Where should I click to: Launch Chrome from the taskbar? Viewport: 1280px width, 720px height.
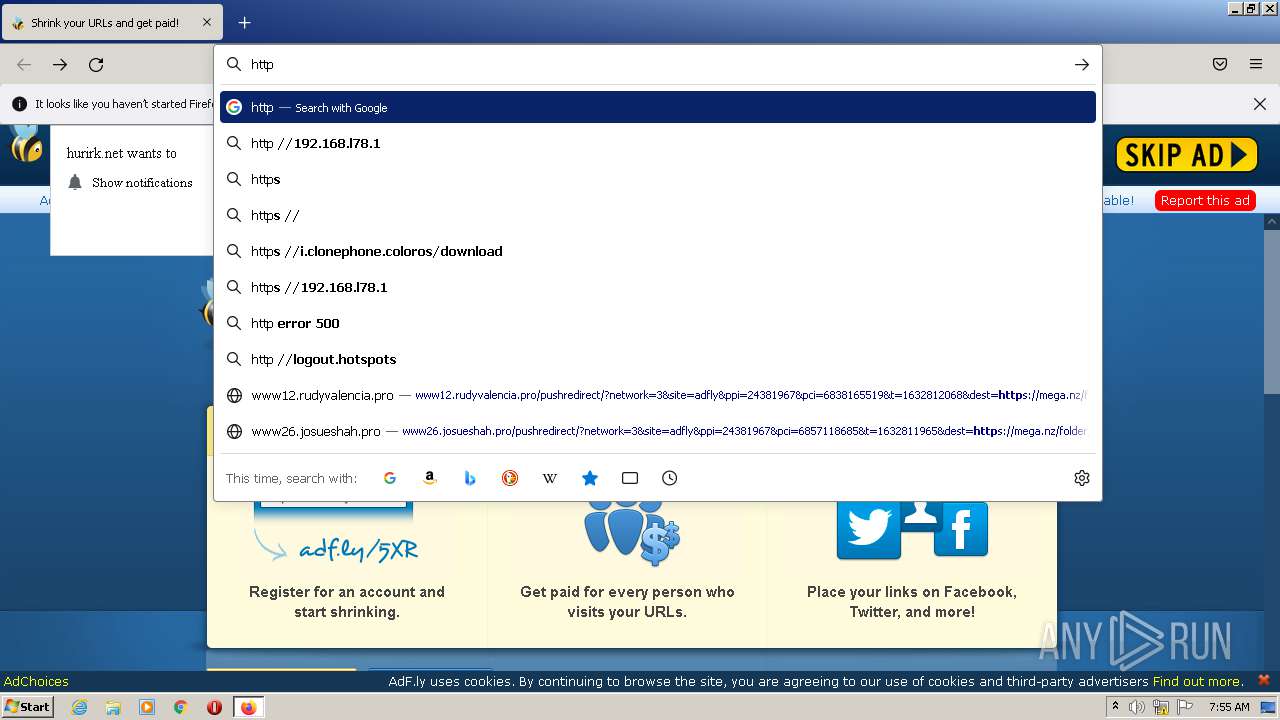[181, 707]
